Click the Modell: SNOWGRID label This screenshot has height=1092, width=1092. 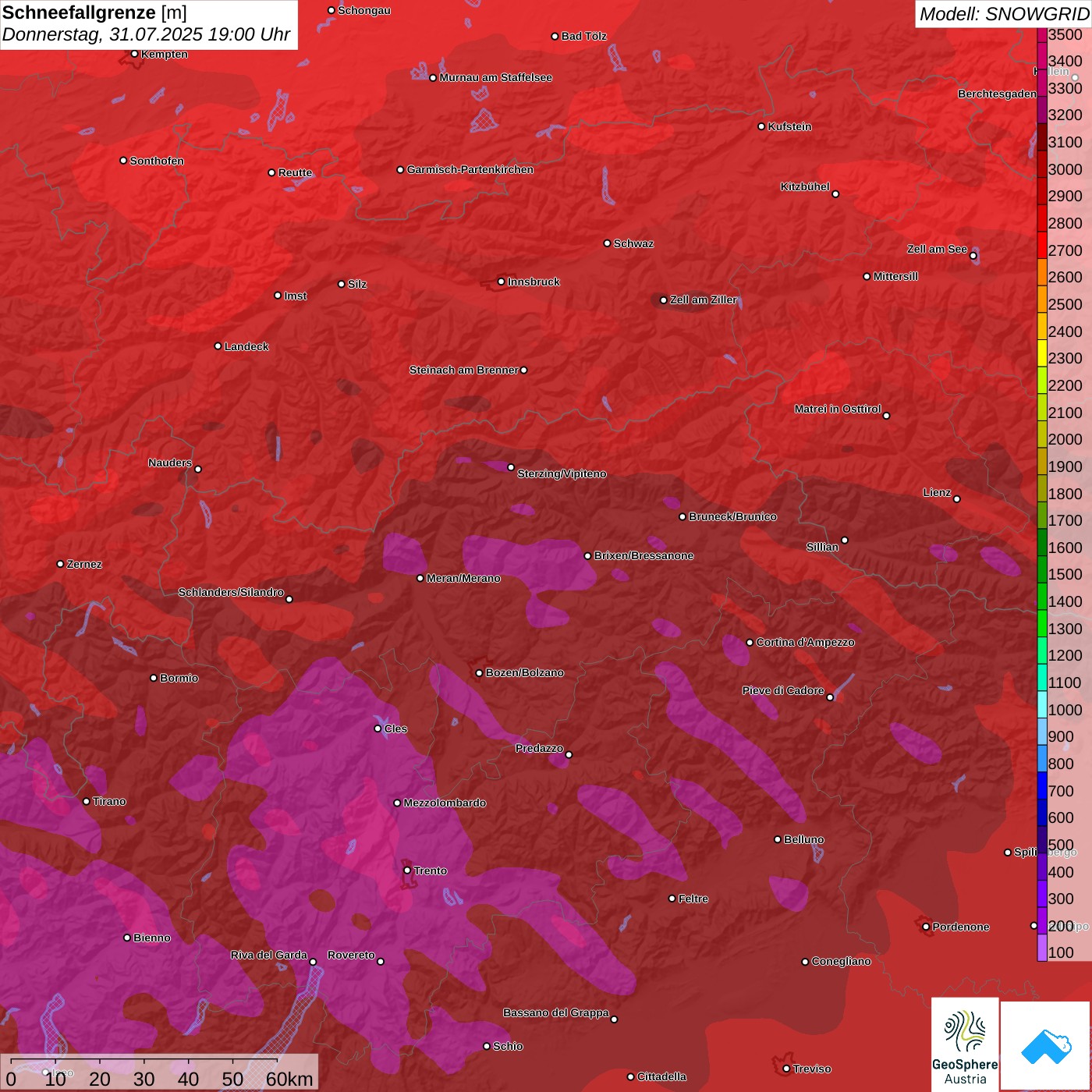pyautogui.click(x=1004, y=13)
